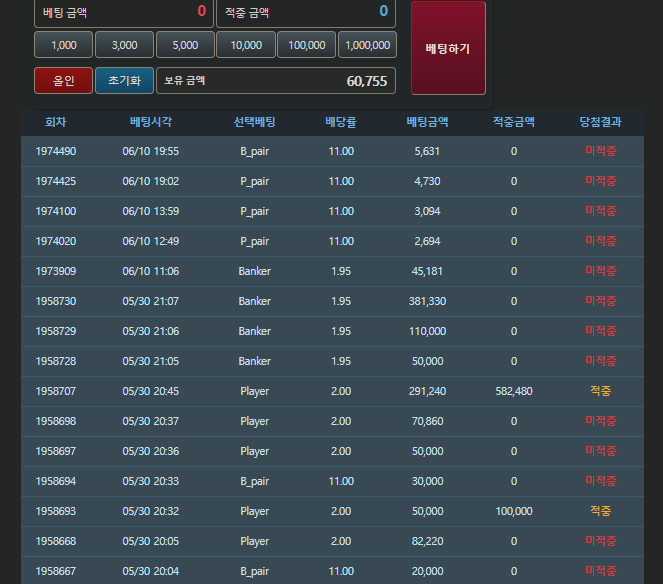
Task: Select round number 1958697
Action: (56, 452)
